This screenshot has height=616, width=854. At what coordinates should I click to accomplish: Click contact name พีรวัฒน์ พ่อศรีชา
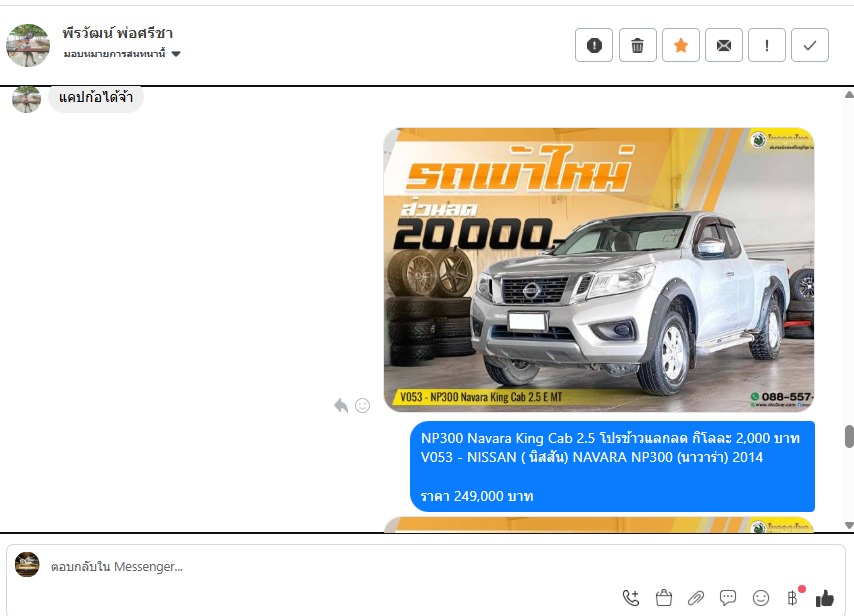tap(118, 33)
